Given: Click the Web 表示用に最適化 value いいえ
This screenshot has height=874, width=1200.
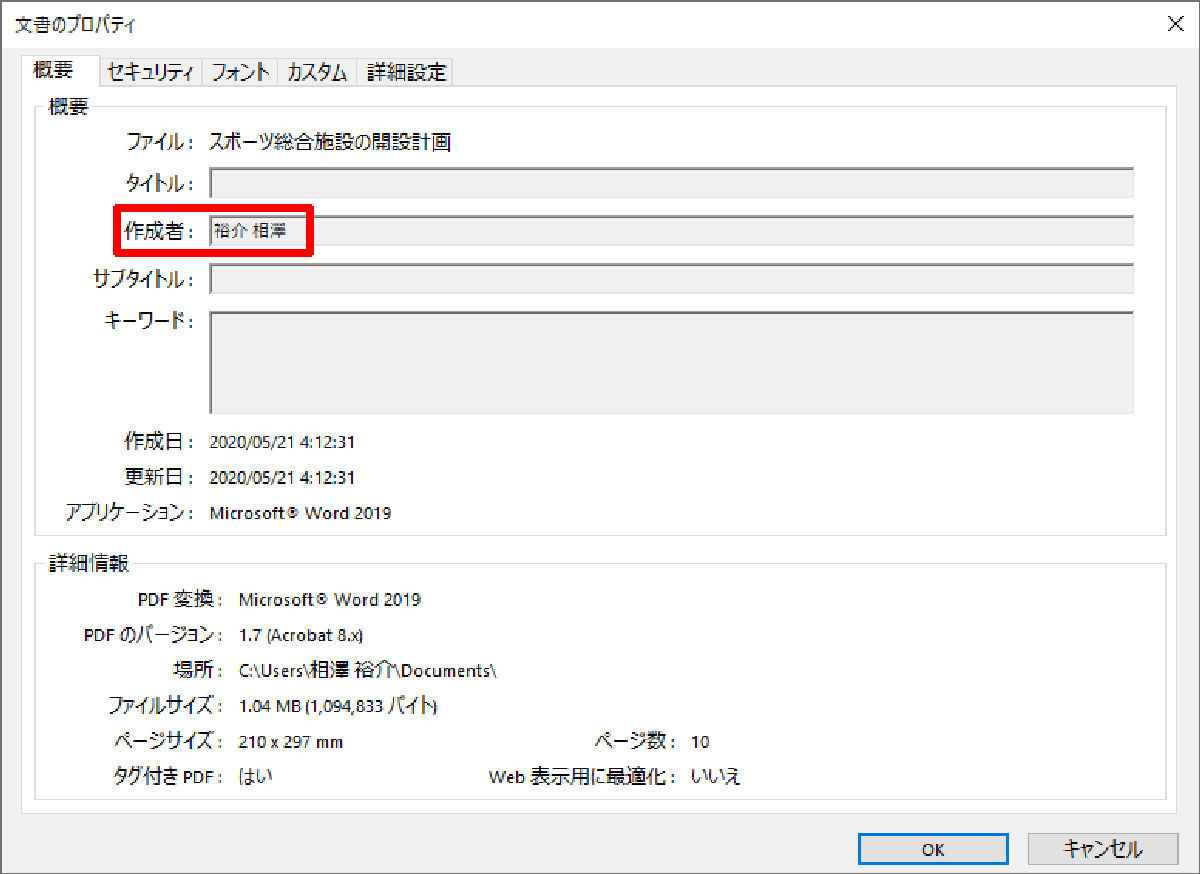Looking at the screenshot, I should (716, 777).
